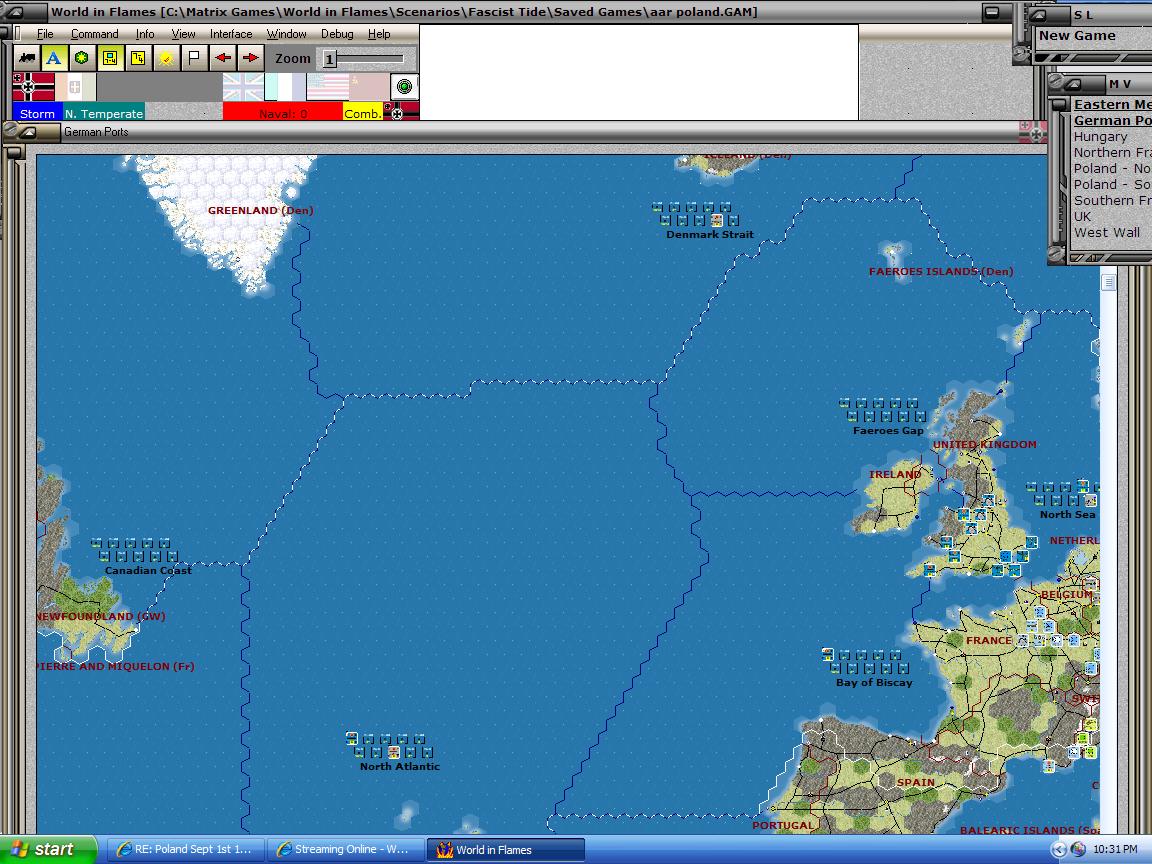Select UK in the M V list
Screen dimensions: 1152x864
1082,217
